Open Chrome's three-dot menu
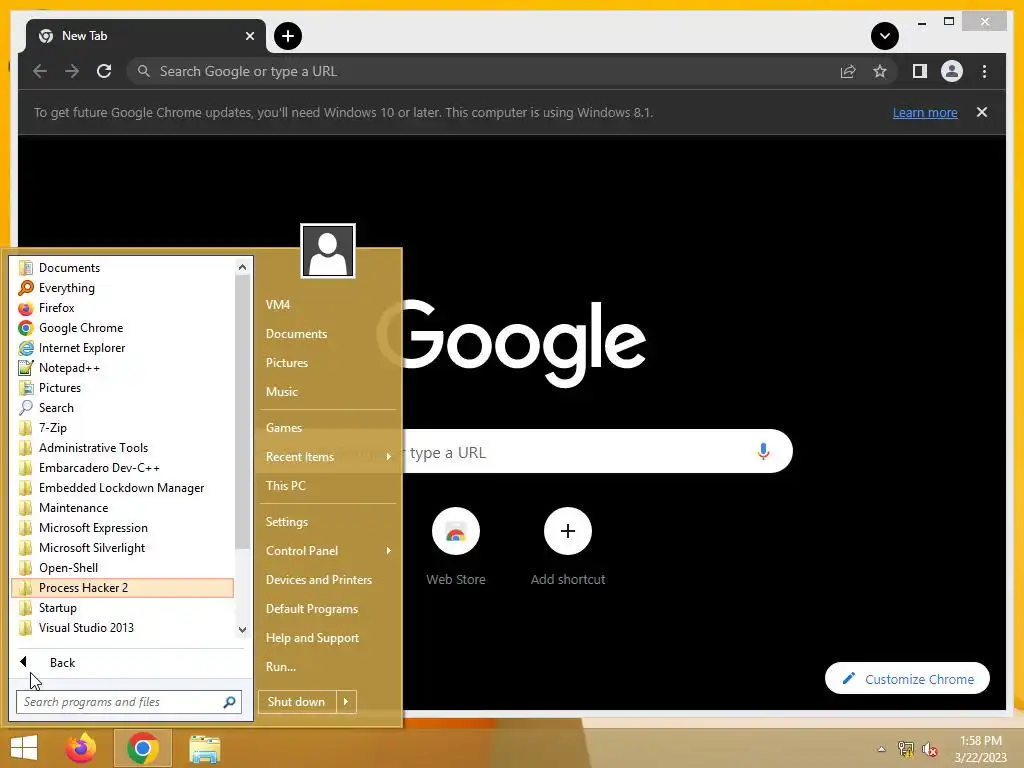Image resolution: width=1024 pixels, height=768 pixels. point(984,71)
